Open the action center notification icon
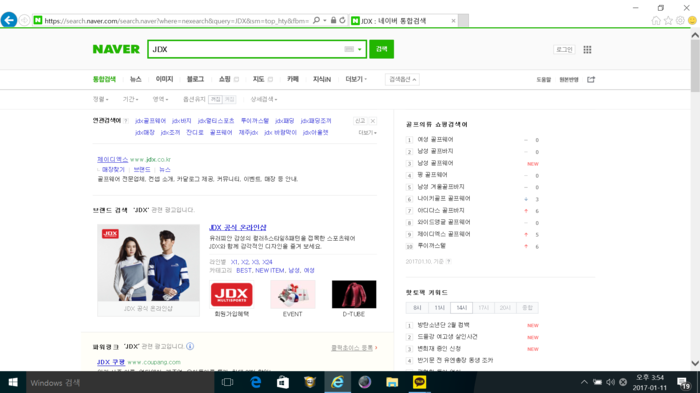 point(683,383)
